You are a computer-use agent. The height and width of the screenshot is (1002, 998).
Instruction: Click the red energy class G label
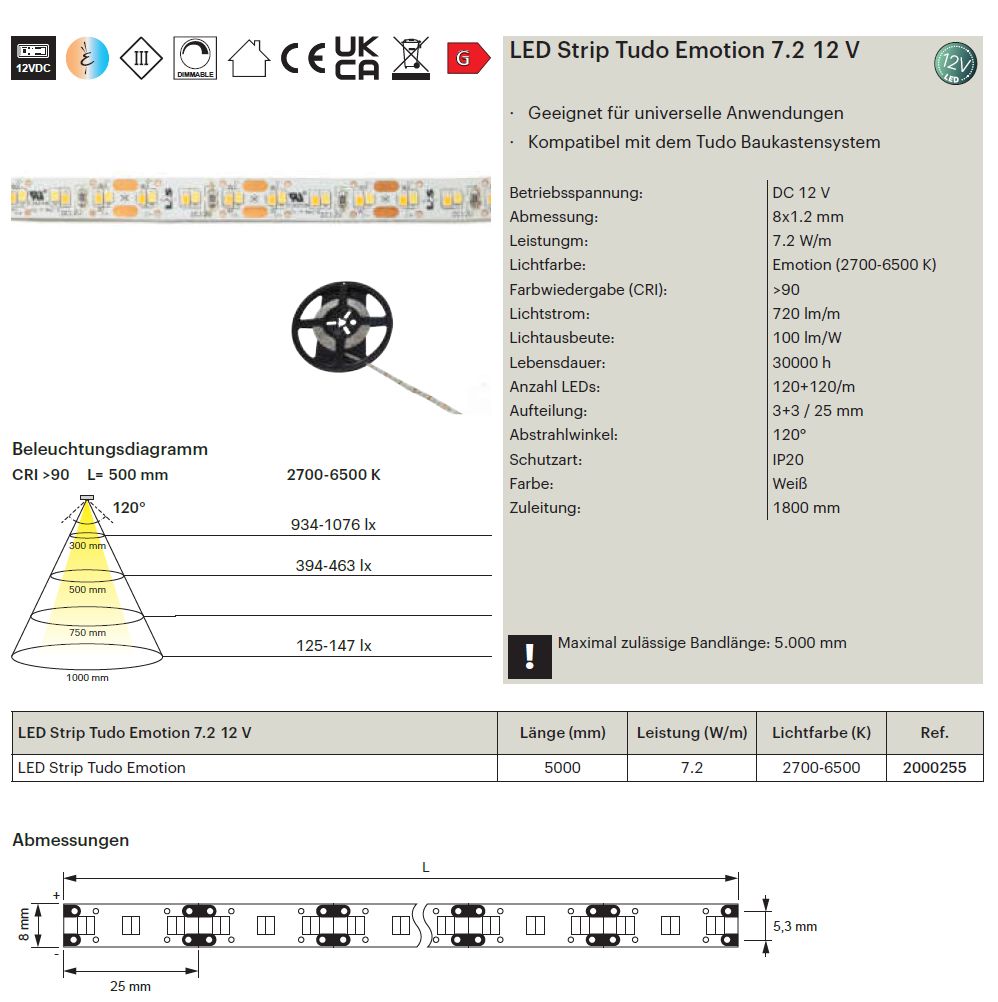point(468,58)
